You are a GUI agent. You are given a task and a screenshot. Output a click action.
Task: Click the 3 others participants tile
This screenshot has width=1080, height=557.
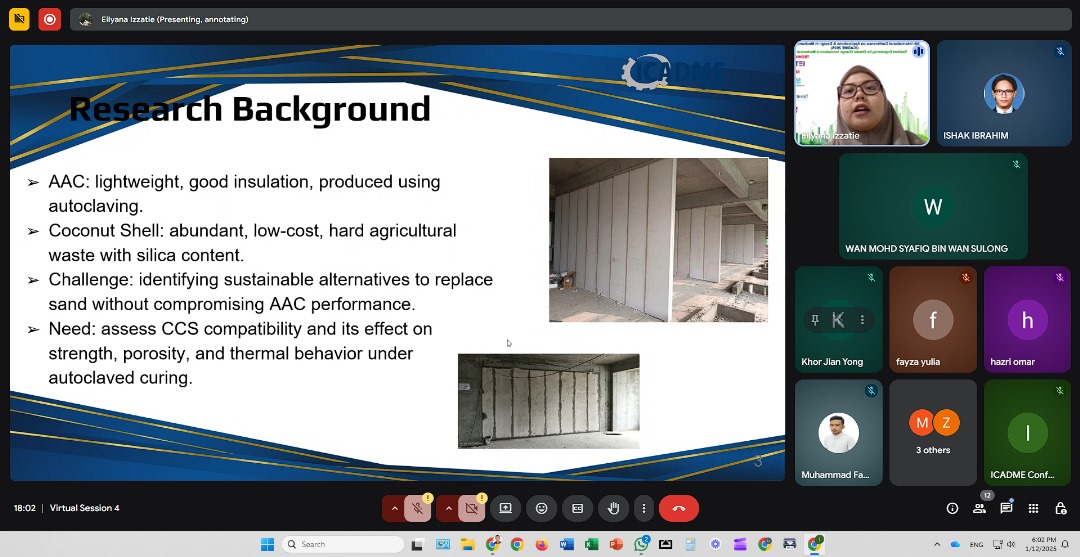[933, 432]
